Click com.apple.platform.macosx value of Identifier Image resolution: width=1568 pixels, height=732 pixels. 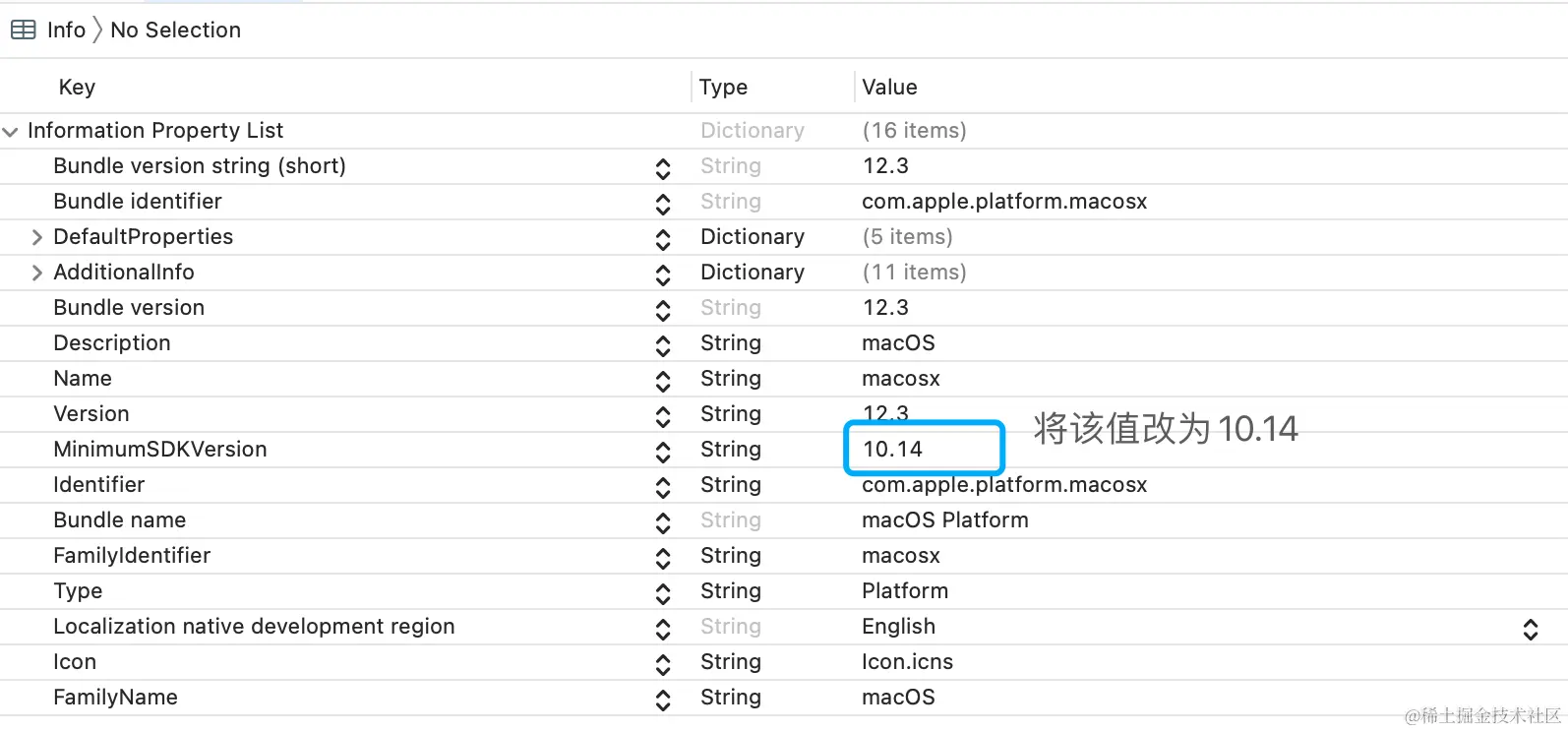(1004, 485)
